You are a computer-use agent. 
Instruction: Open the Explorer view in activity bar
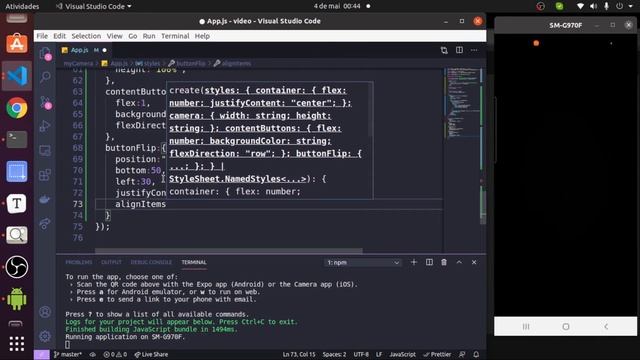(x=45, y=53)
